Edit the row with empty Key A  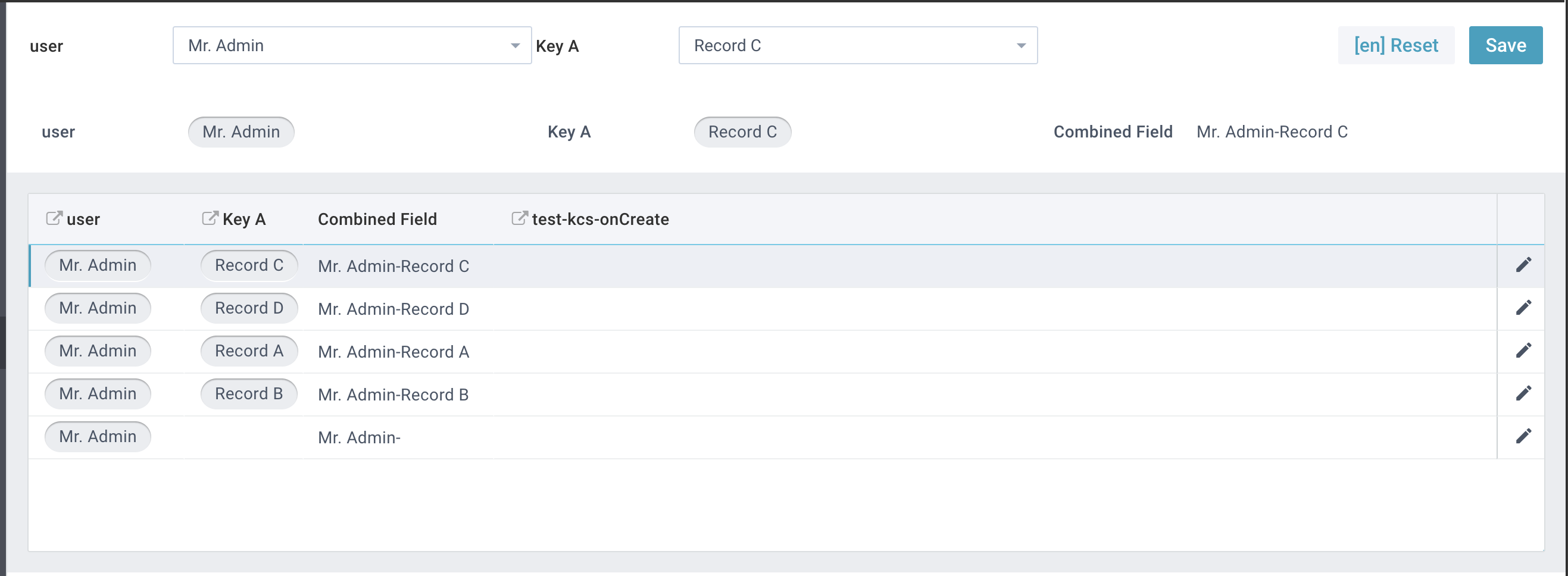1523,436
